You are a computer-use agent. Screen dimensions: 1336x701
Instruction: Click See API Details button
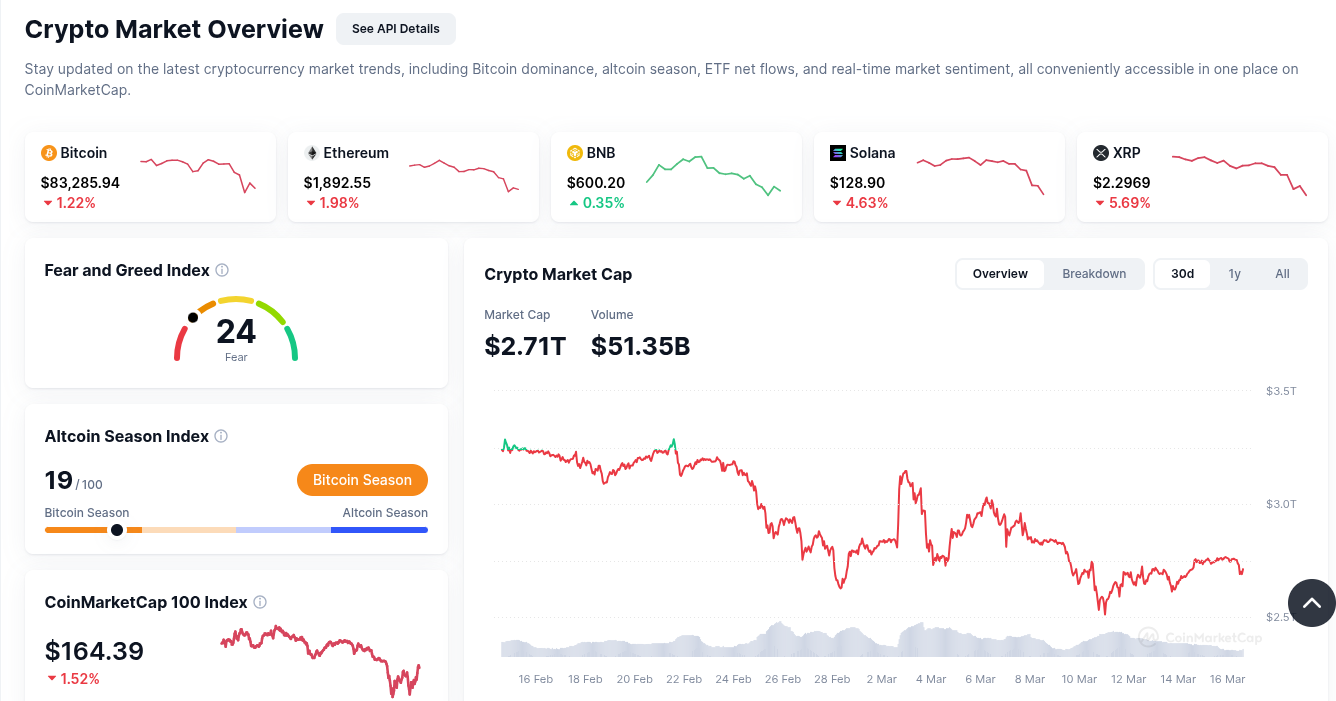pyautogui.click(x=396, y=29)
